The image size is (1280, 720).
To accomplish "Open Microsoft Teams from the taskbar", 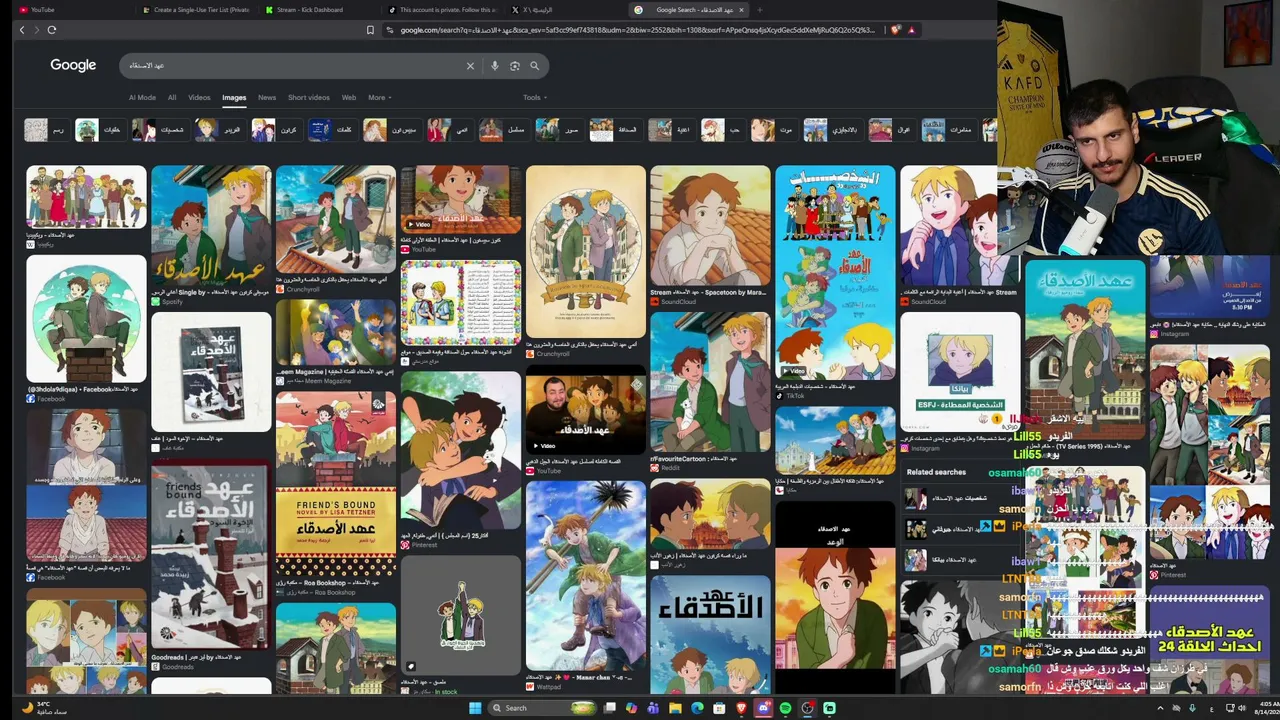I will [x=653, y=708].
